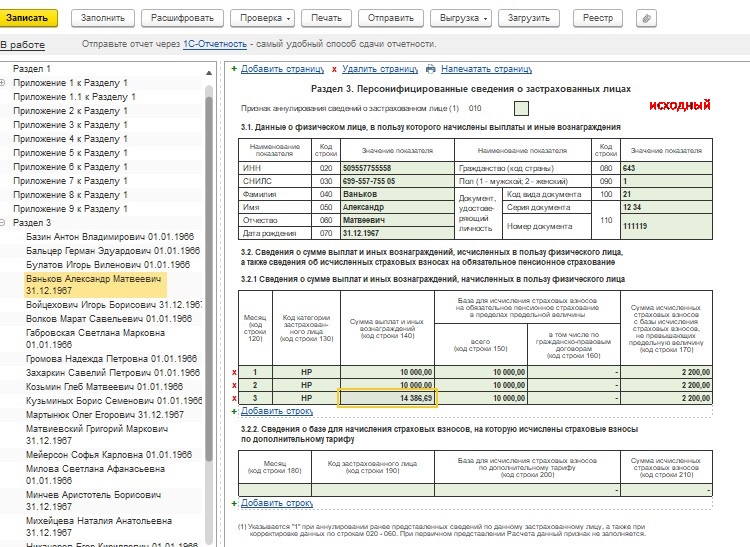Select Приложение 4 к Разделу 1
750x547 pixels.
pyautogui.click(x=70, y=139)
